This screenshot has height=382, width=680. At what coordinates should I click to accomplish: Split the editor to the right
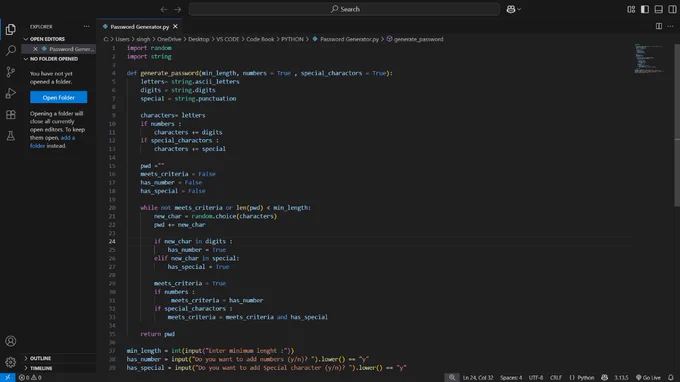(659, 26)
